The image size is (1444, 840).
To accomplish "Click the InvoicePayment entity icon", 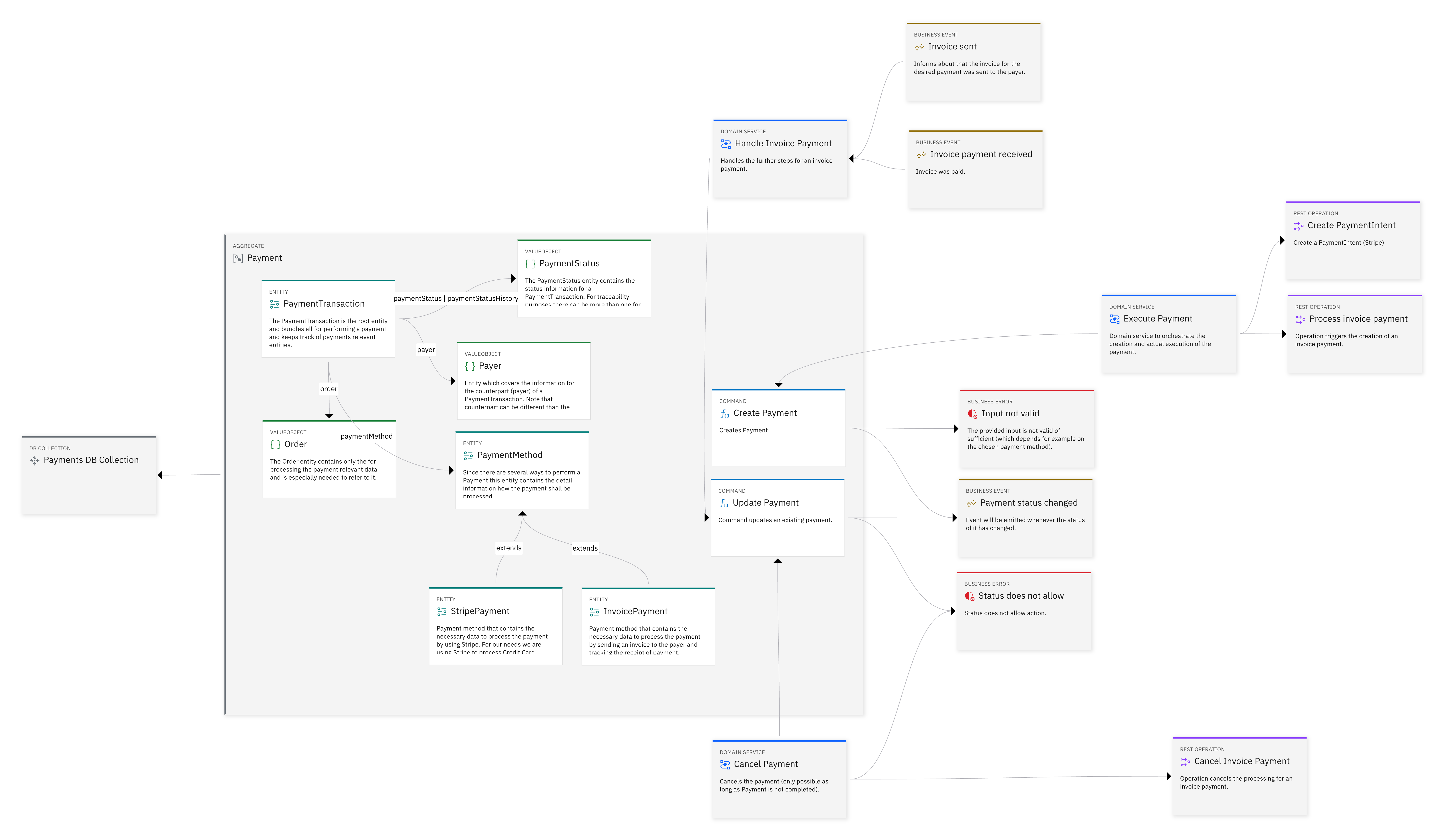I will (x=594, y=612).
